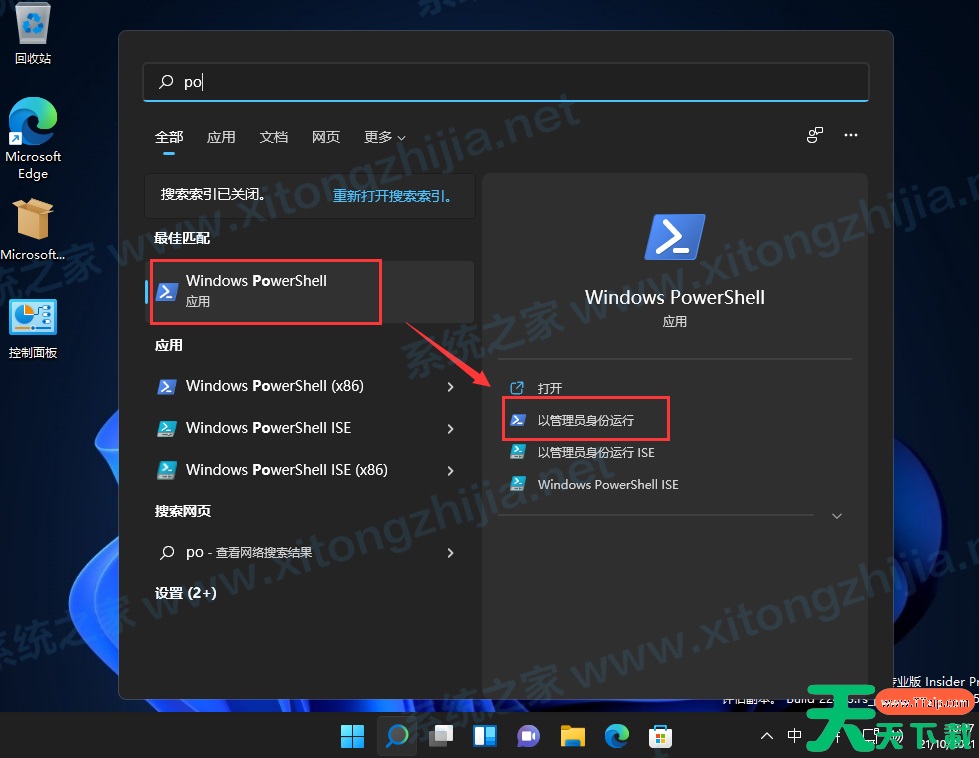The image size is (979, 758).
Task: Expand the 更多 filter dropdown
Action: click(385, 137)
